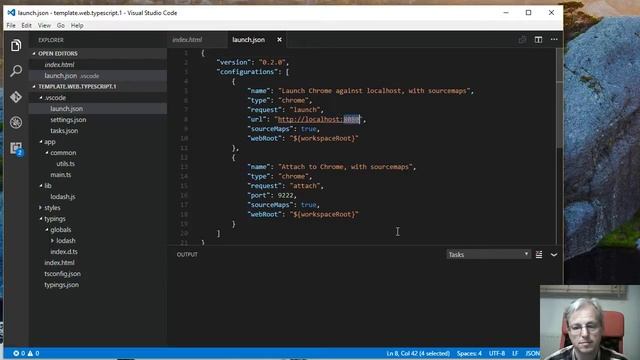640x360 pixels.
Task: Open lodash.js in the lib folder
Action: pos(63,197)
